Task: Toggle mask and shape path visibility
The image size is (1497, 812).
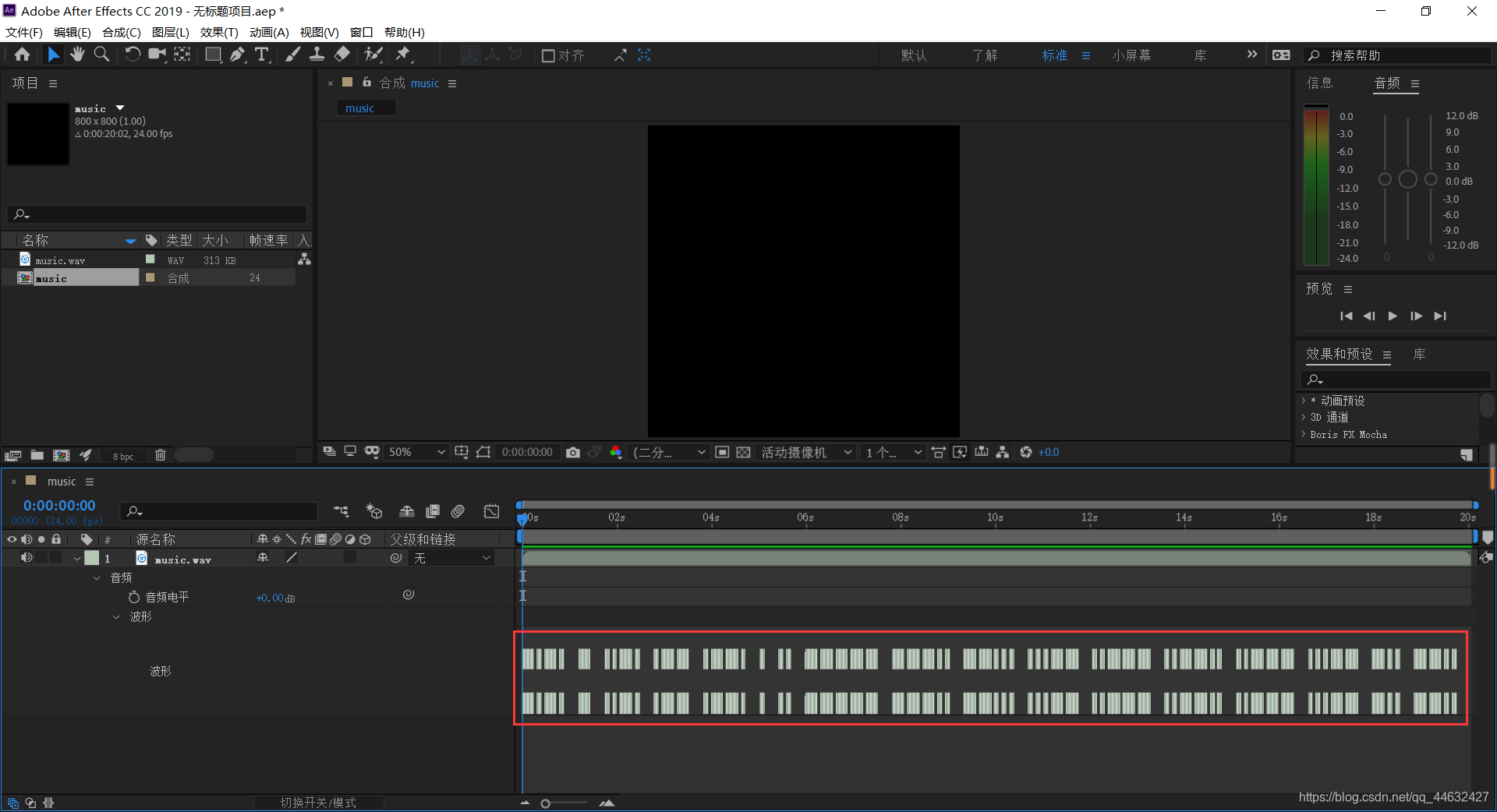Action: pyautogui.click(x=372, y=452)
